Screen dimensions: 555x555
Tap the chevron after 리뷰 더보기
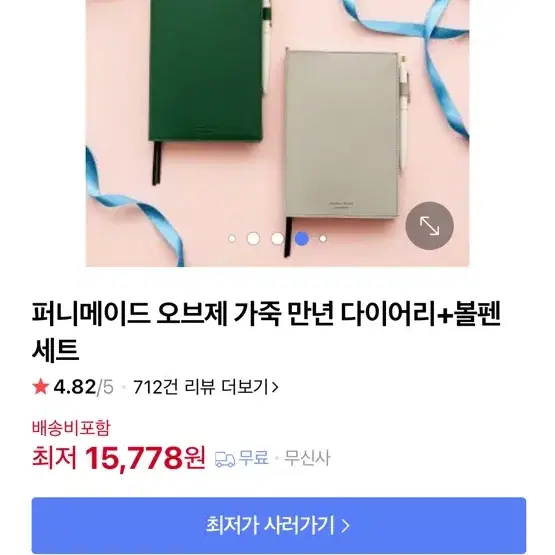275,387
